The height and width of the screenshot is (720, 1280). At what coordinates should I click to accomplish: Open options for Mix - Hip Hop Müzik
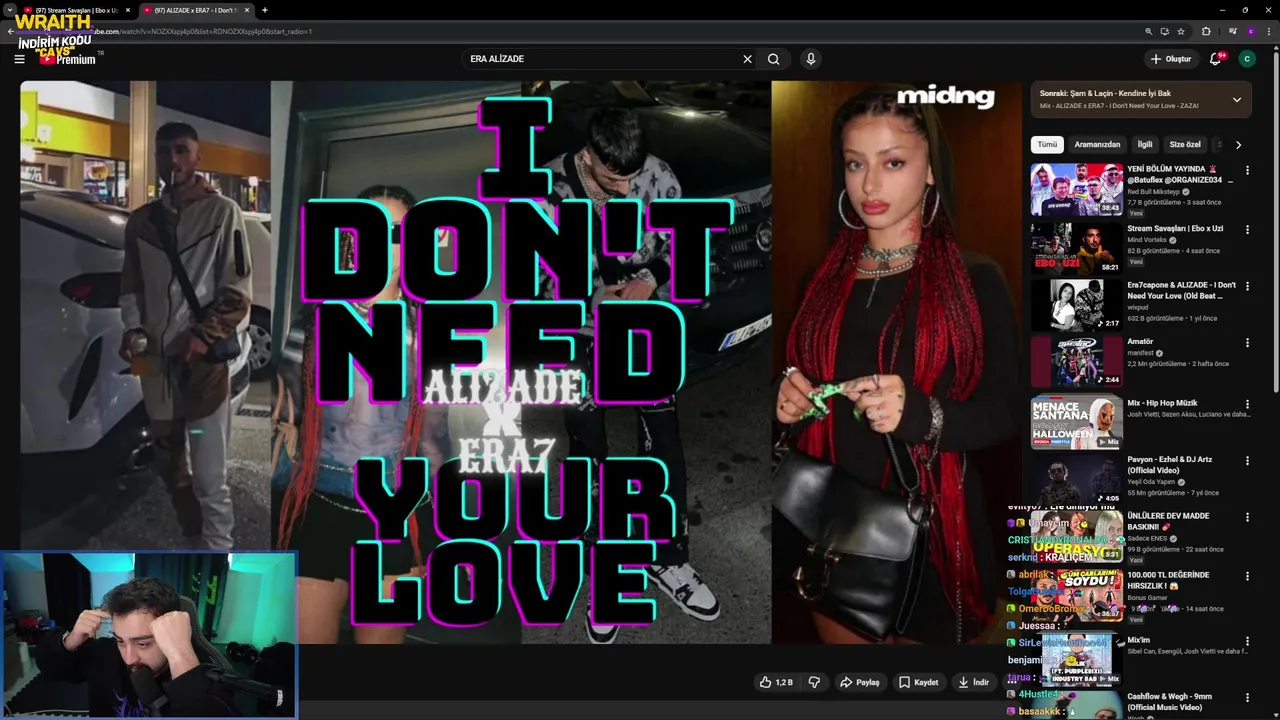click(x=1247, y=404)
